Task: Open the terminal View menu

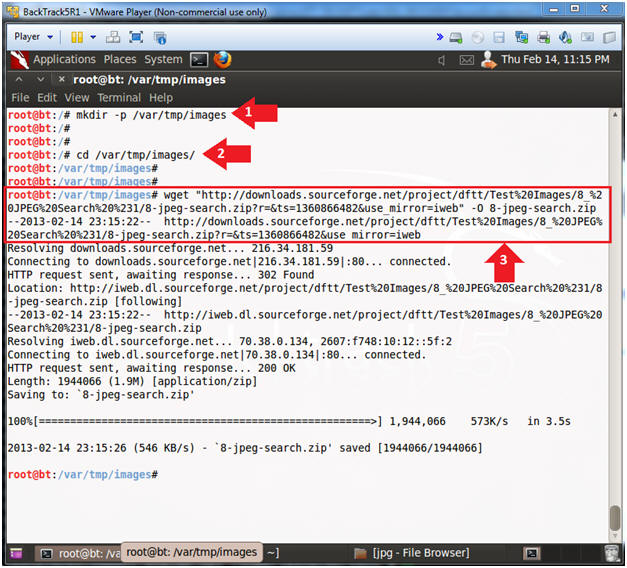Action: point(77,98)
